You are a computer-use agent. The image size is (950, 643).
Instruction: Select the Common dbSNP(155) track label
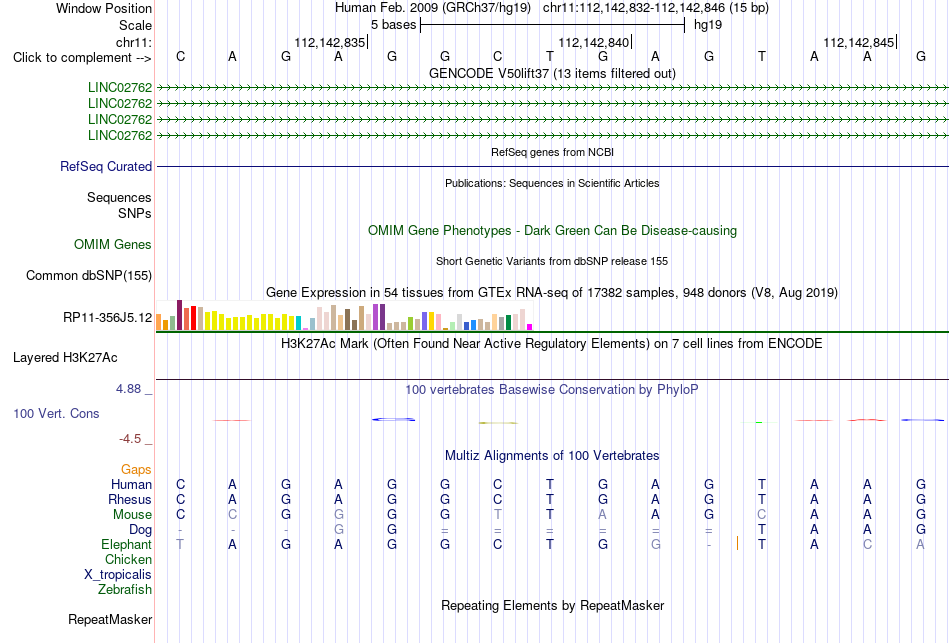click(x=89, y=275)
